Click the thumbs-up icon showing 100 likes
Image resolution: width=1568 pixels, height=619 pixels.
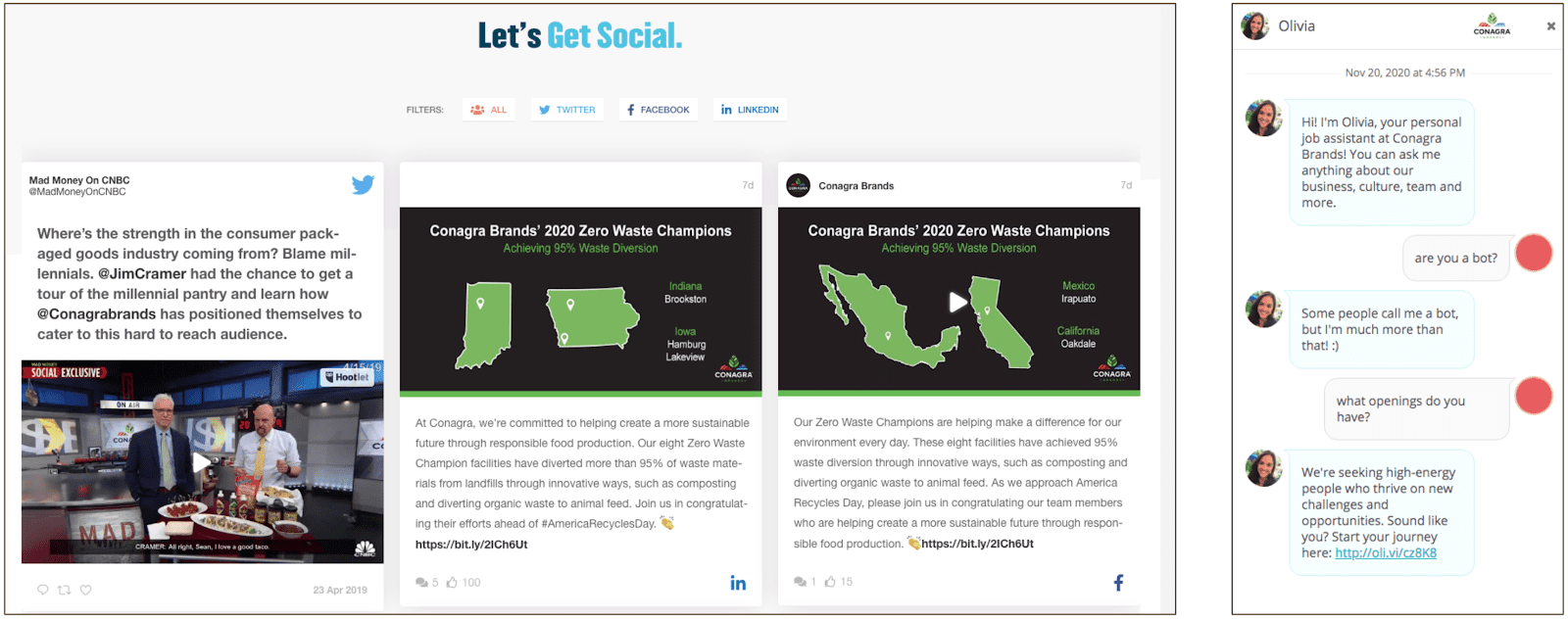pyautogui.click(x=452, y=581)
